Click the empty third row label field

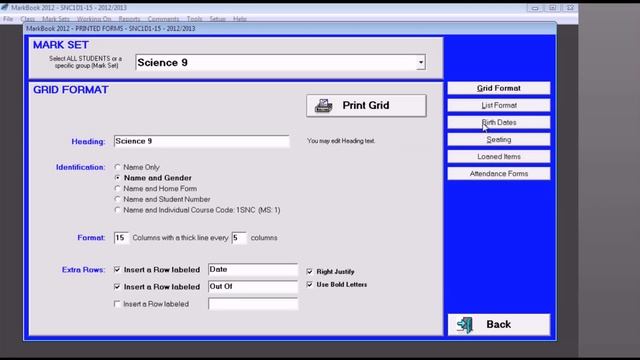coord(253,304)
